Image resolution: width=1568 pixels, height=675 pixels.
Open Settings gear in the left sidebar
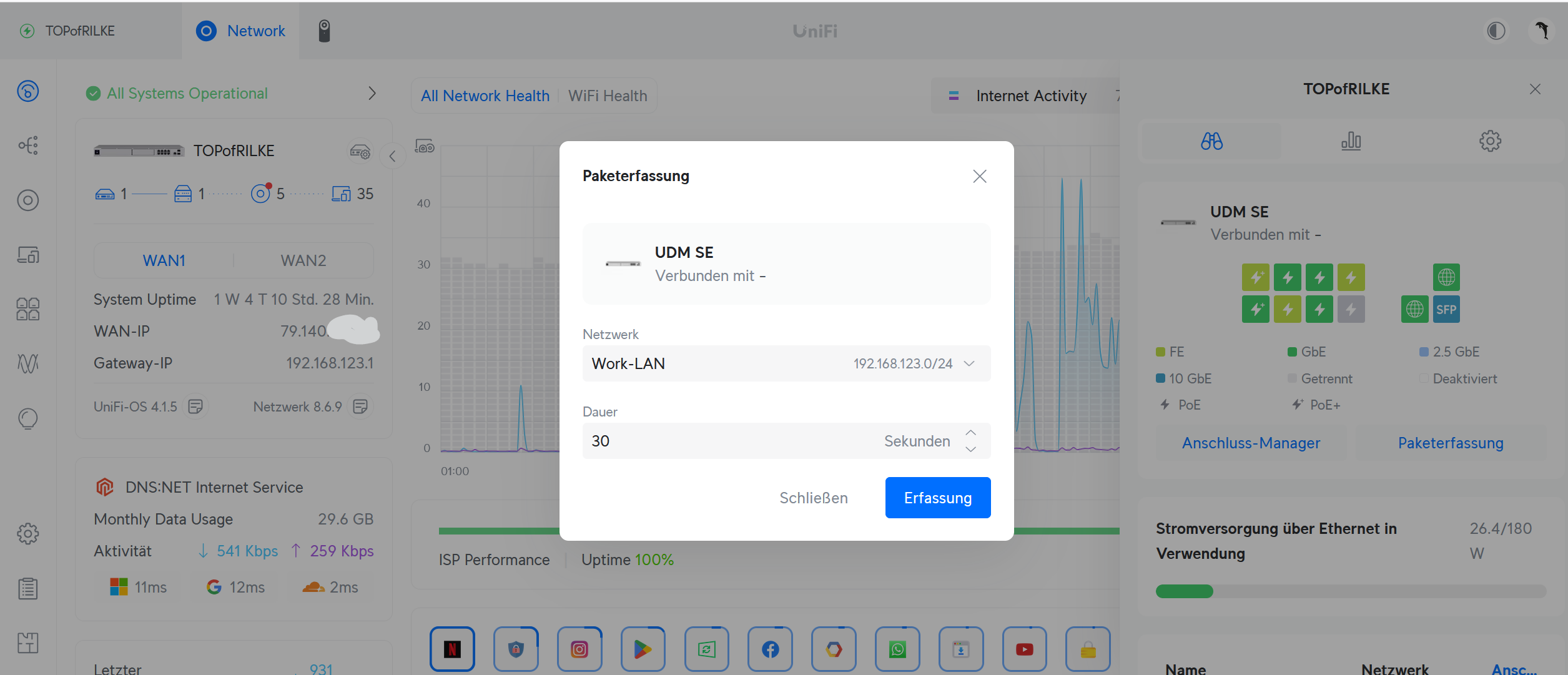pos(28,534)
